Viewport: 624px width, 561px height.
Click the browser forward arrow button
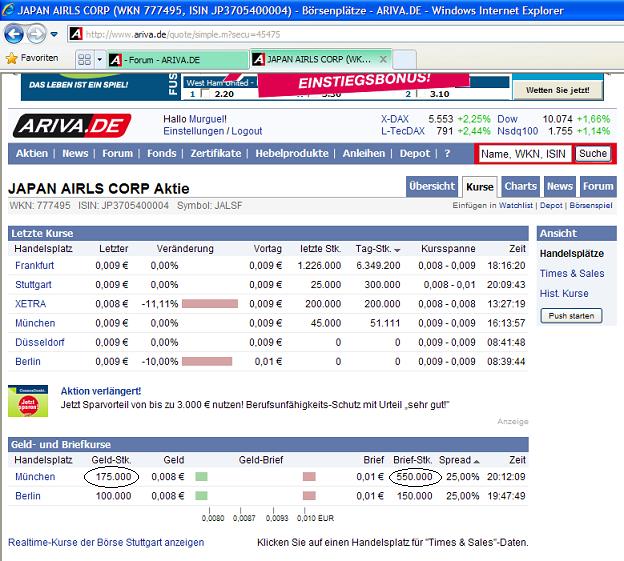(37, 34)
